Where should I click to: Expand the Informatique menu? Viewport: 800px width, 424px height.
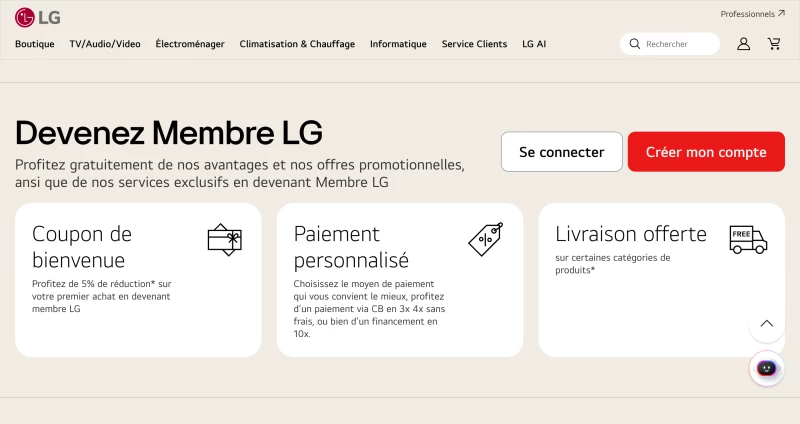[398, 44]
